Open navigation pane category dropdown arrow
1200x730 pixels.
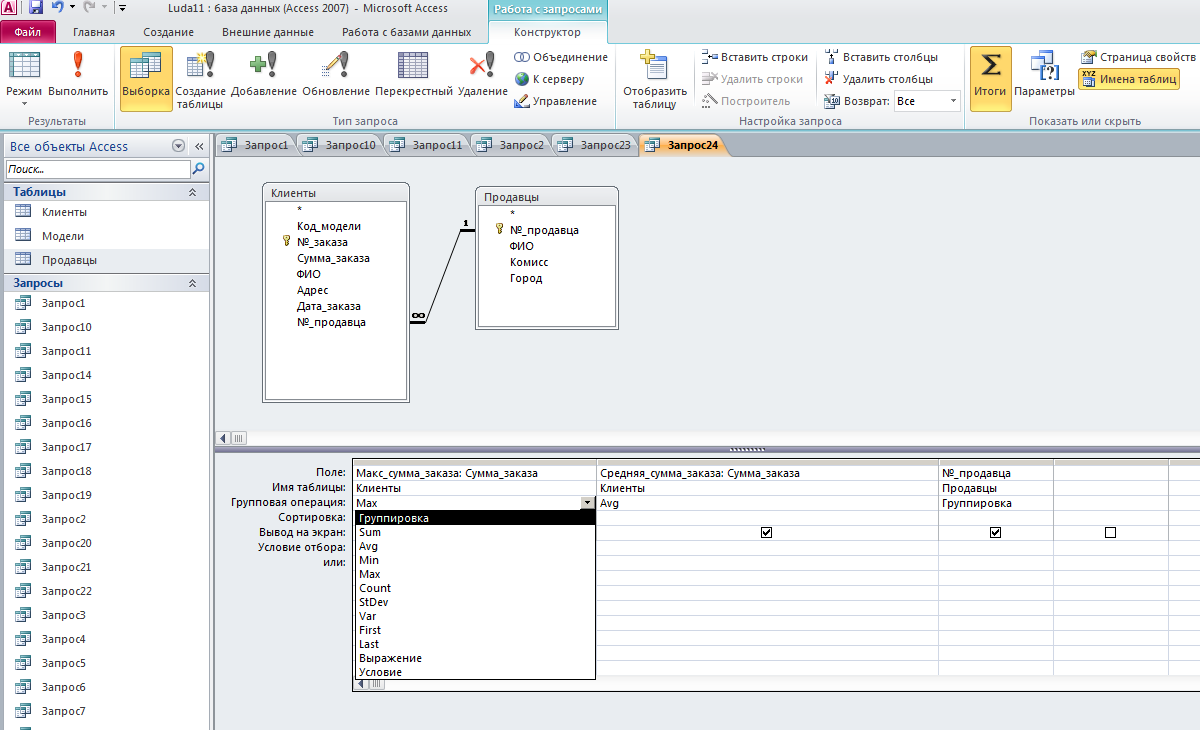179,146
